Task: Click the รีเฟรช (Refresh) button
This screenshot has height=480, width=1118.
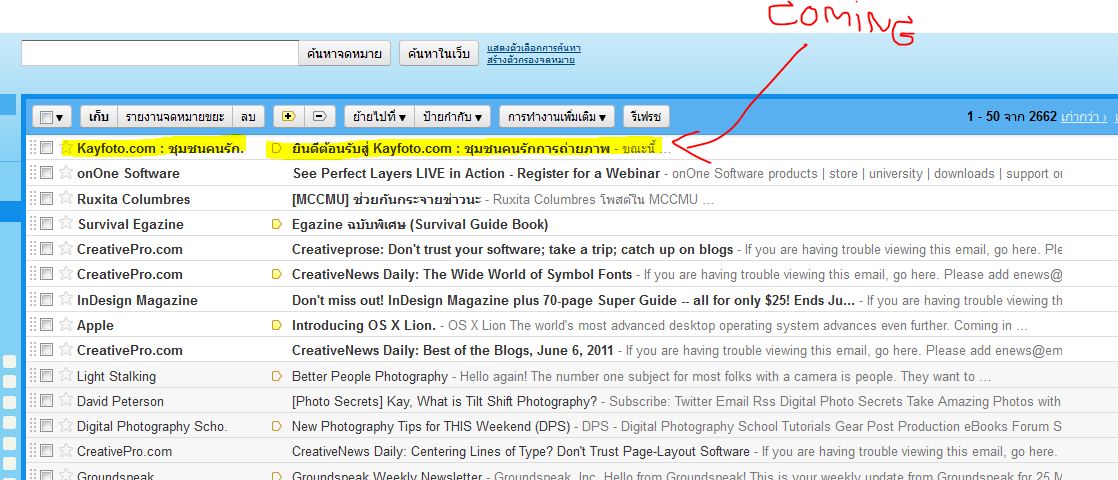Action: 647,116
